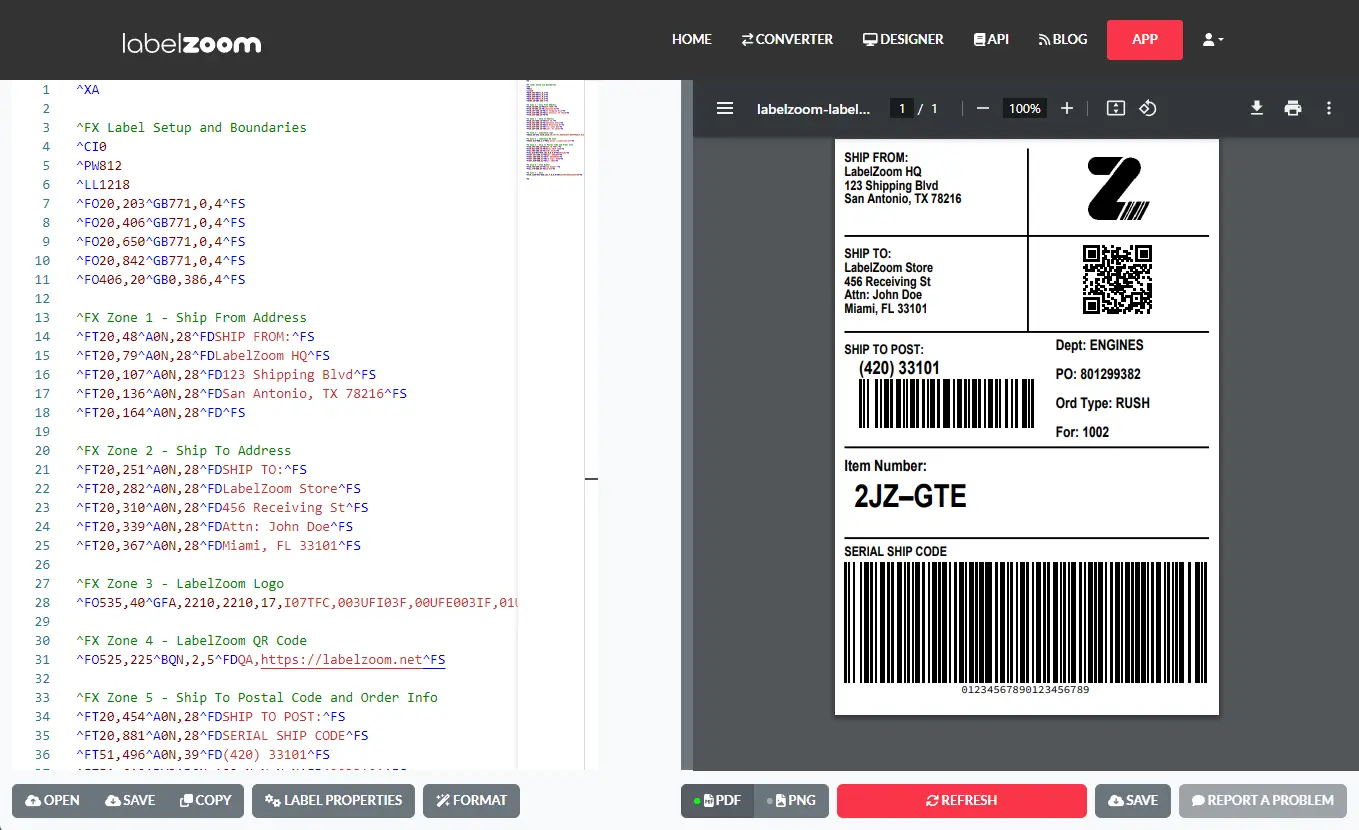Zoom out on the label preview
Image resolution: width=1359 pixels, height=830 pixels.
(981, 108)
